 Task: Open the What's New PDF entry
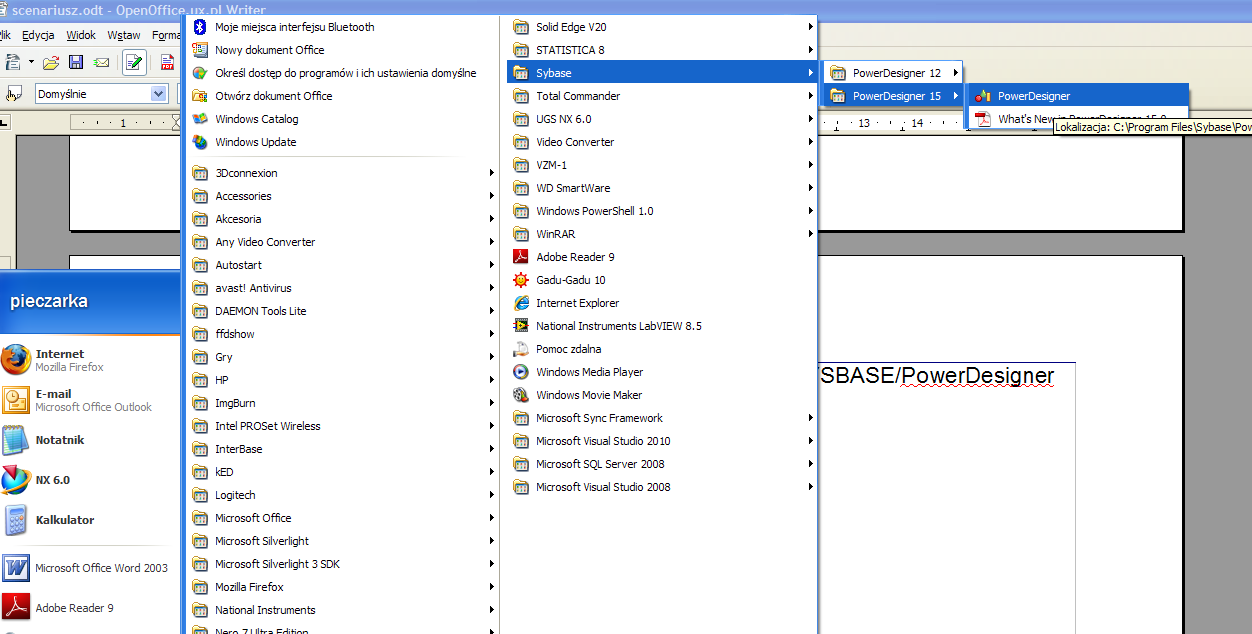1077,119
